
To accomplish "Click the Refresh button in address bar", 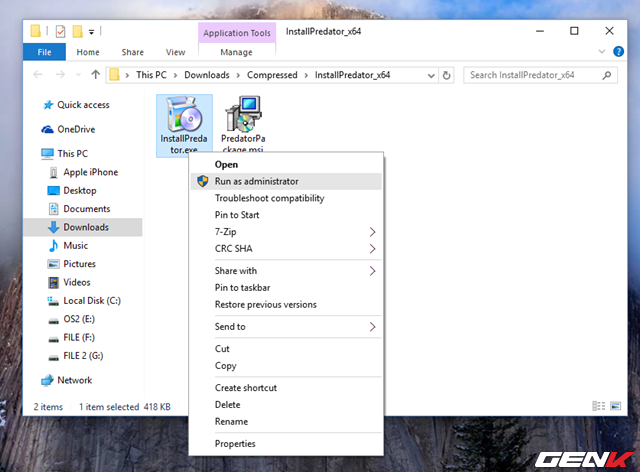I will click(x=446, y=75).
